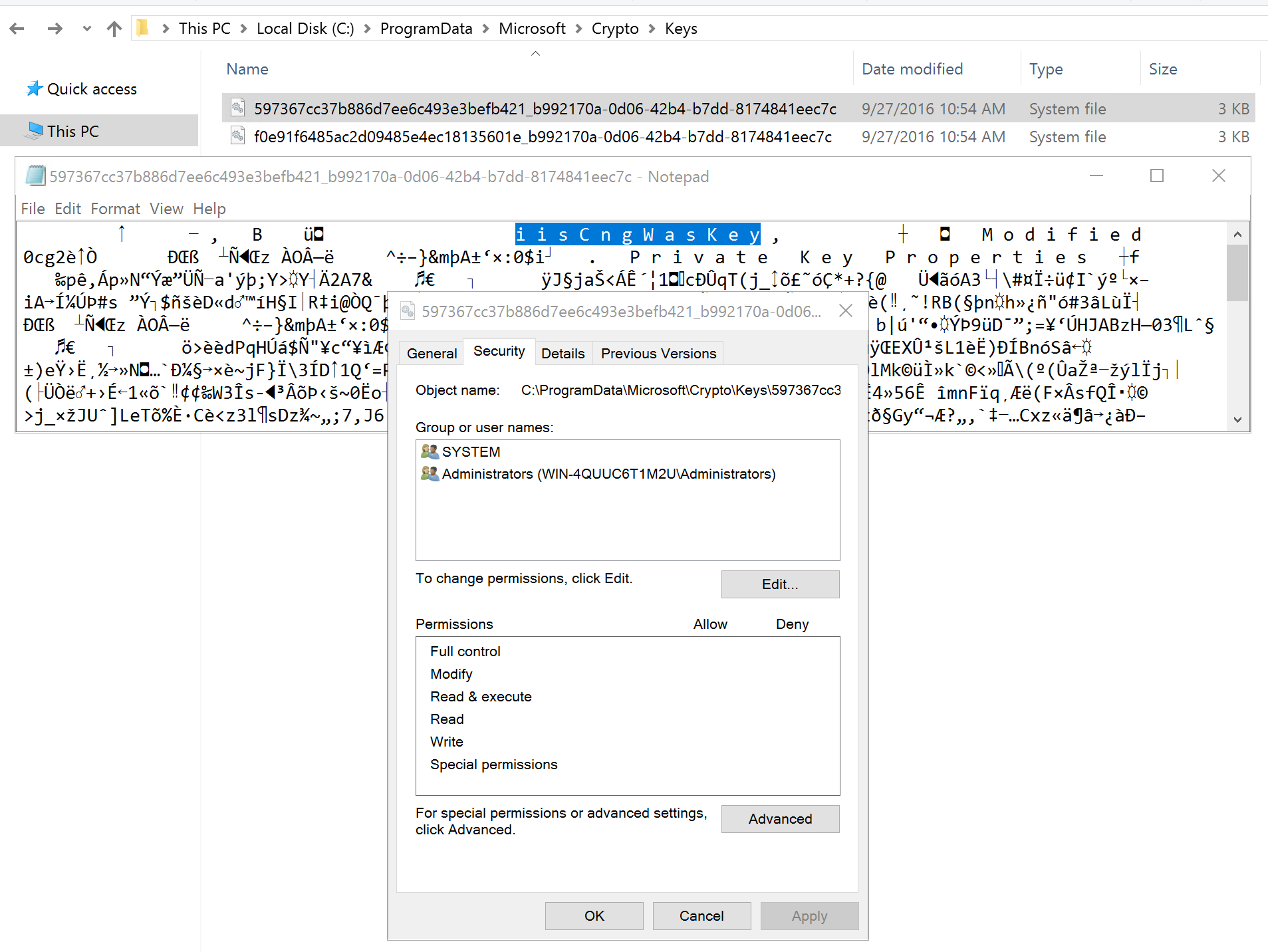Maximize the Notepad window
Screen dimensions: 1268x952
point(1157,176)
